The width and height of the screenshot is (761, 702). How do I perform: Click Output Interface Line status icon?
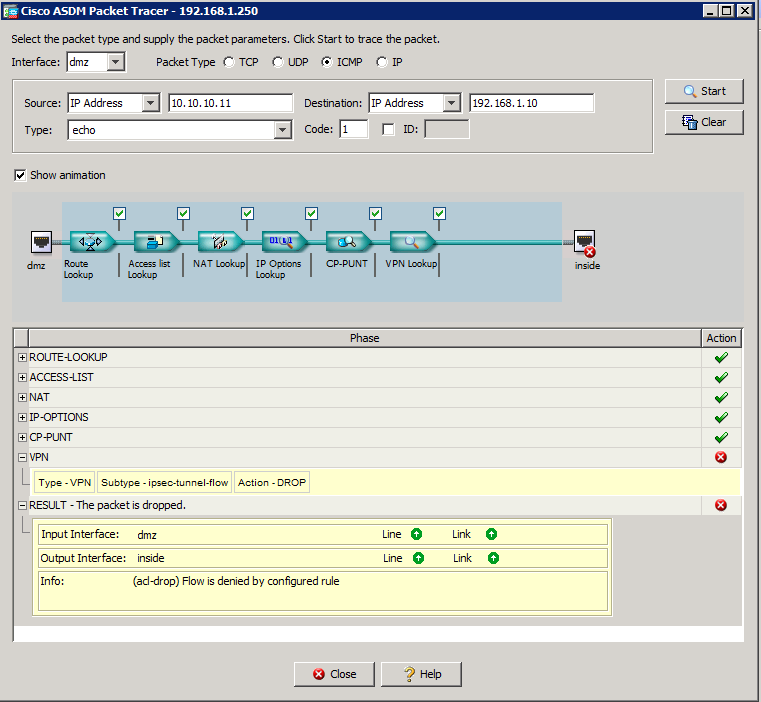tap(418, 558)
